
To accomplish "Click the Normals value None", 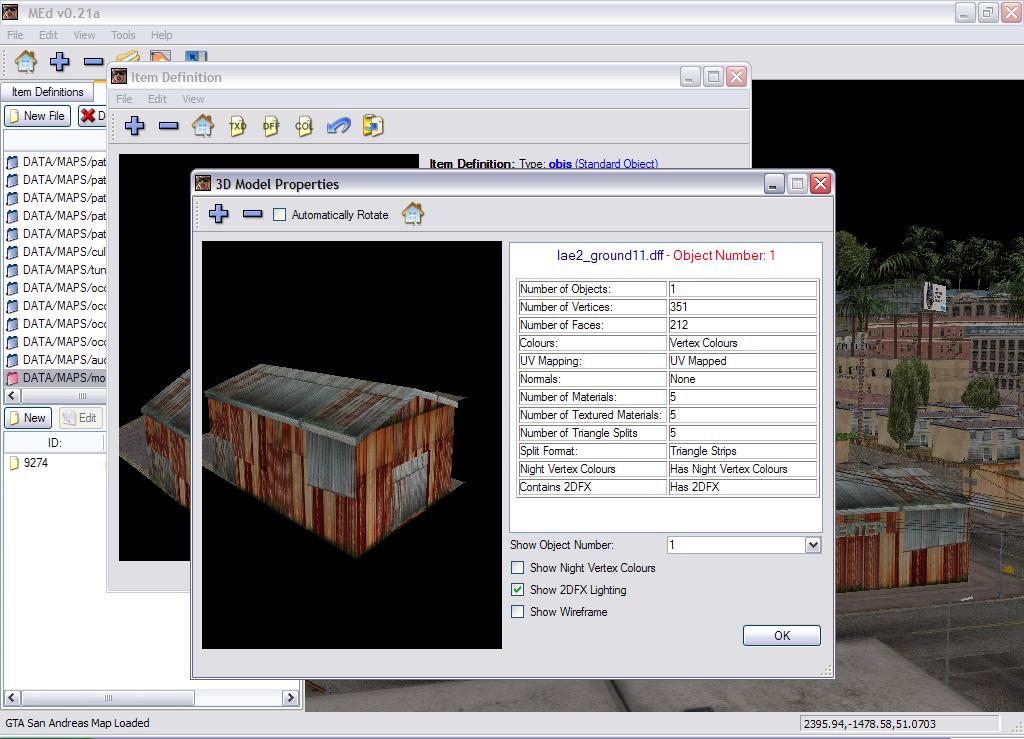I will pos(743,379).
